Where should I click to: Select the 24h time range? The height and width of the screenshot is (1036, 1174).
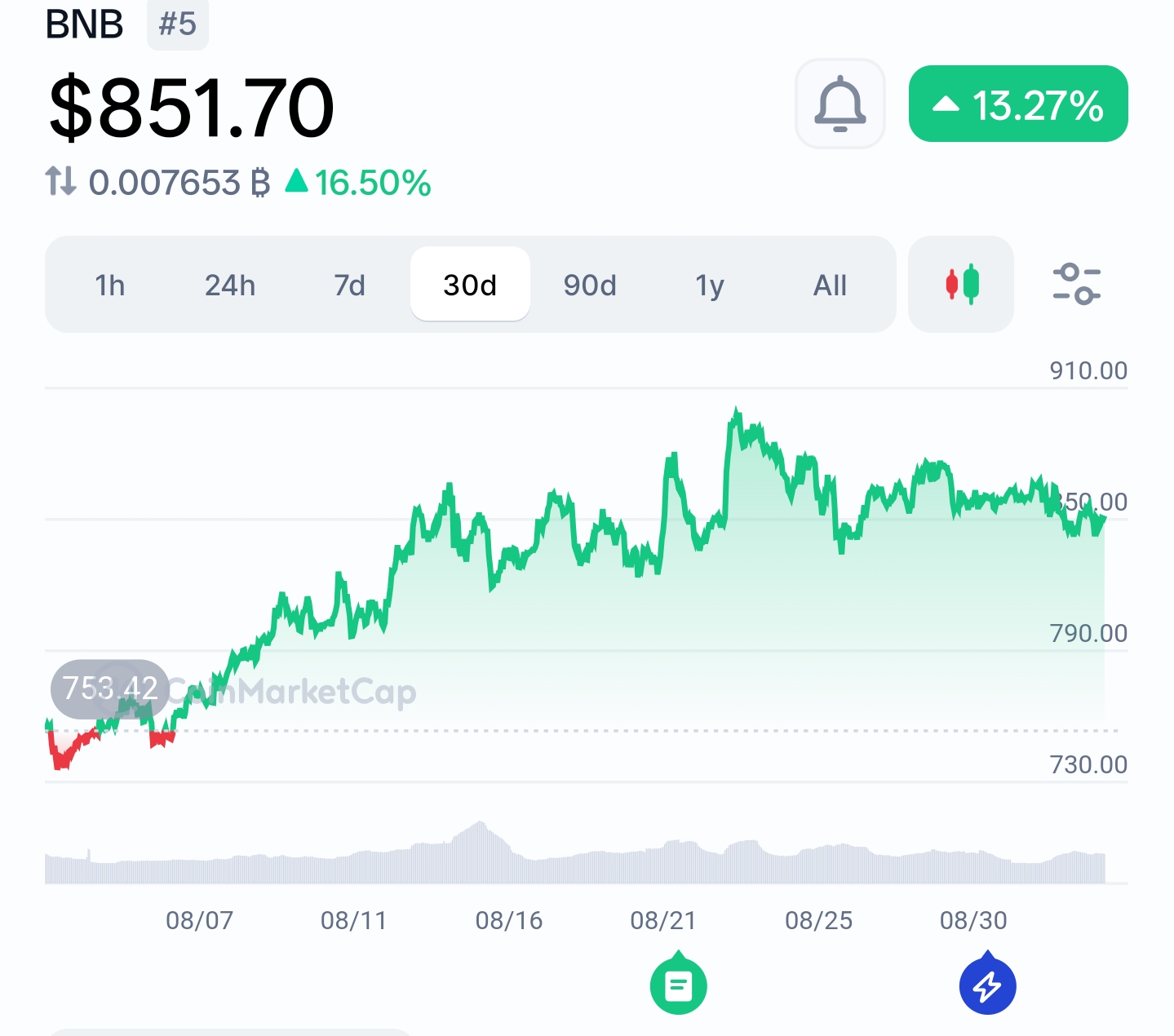point(230,285)
